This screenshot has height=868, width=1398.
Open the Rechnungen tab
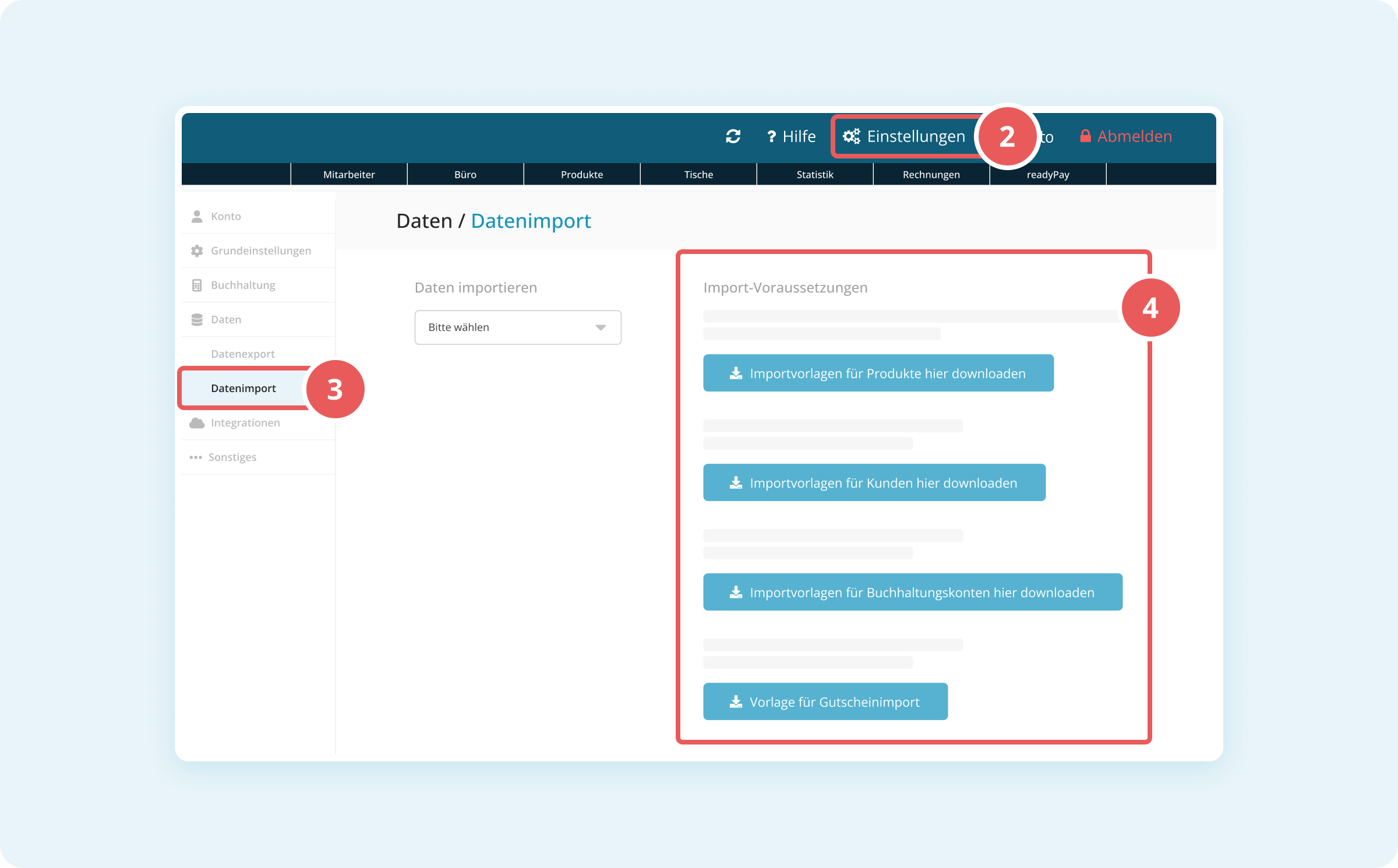[931, 174]
